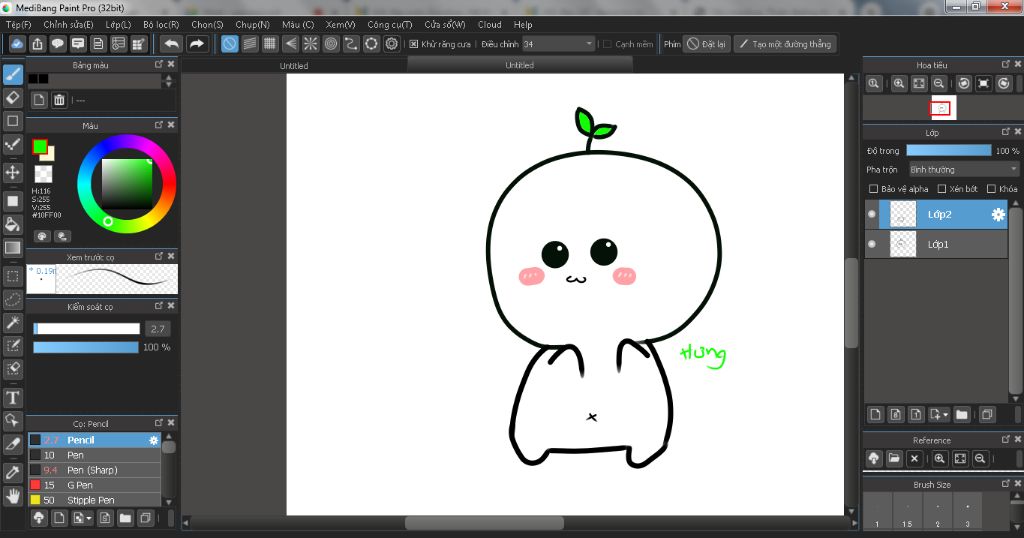1024x538 pixels.
Task: Click the Undo arrow
Action: [x=171, y=44]
